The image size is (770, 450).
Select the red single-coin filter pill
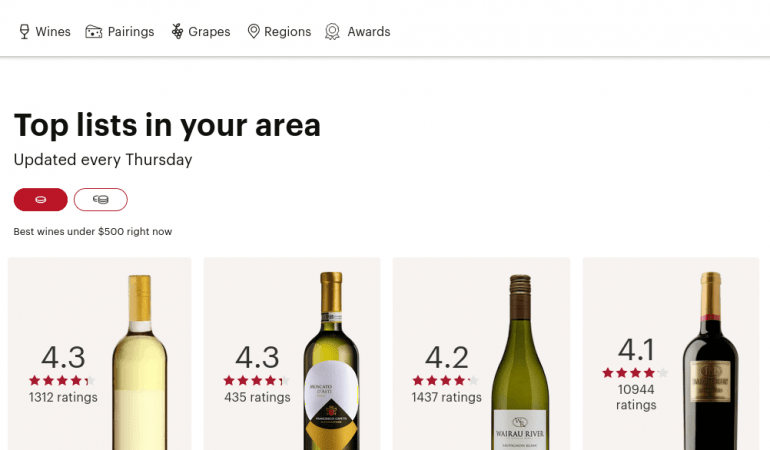[41, 200]
